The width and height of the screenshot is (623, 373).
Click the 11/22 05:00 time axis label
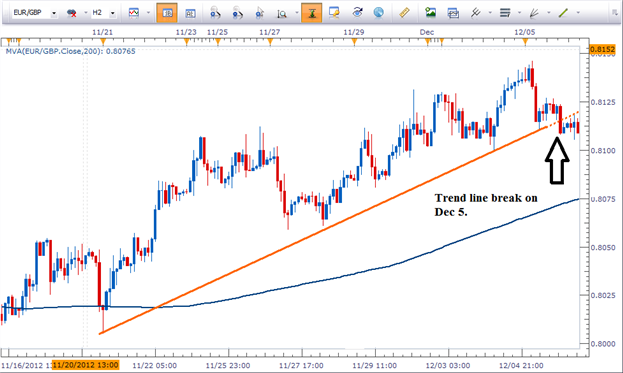pos(154,365)
